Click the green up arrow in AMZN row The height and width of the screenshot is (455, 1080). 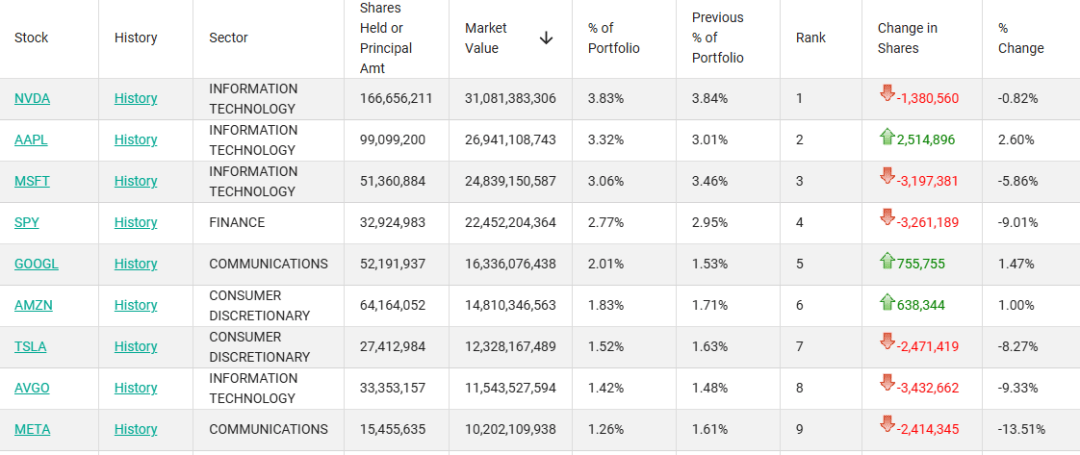point(886,302)
